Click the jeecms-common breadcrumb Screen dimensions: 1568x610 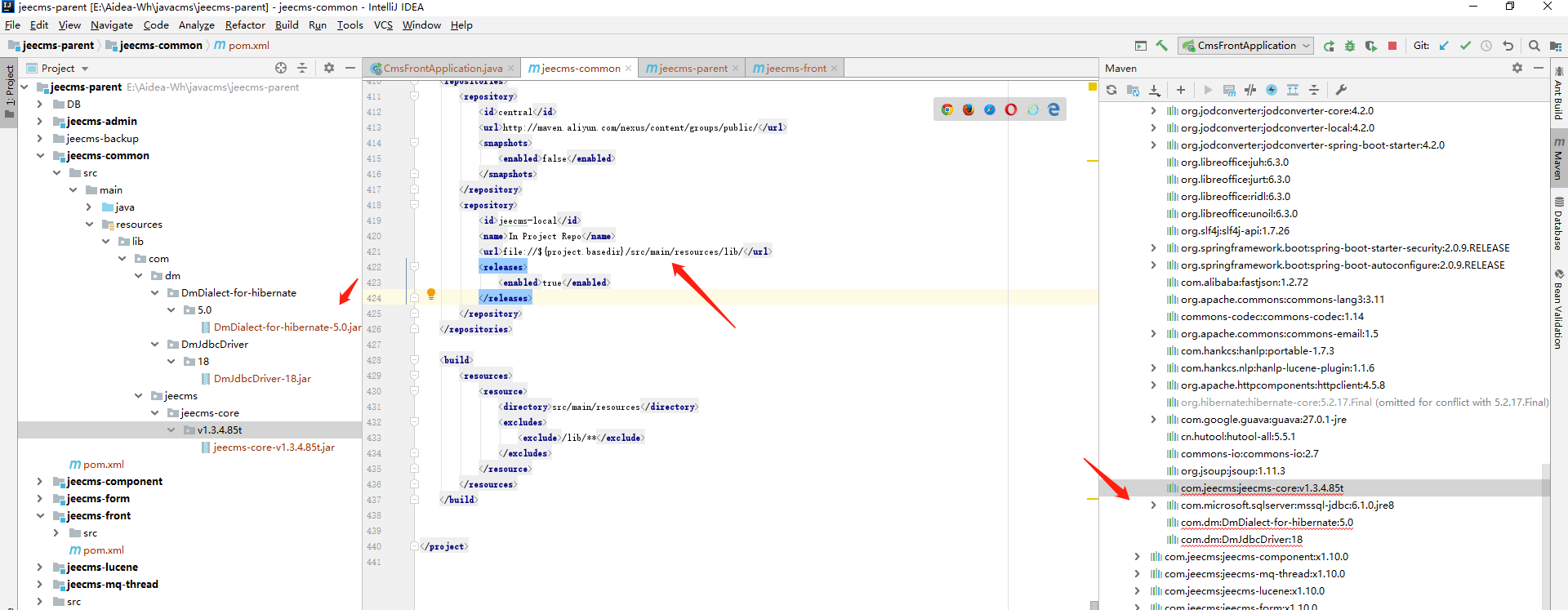pos(160,46)
